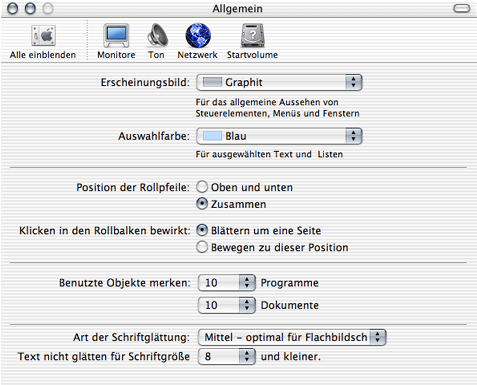Choose Blättern um eine Seite option
477x385 pixels.
[202, 230]
